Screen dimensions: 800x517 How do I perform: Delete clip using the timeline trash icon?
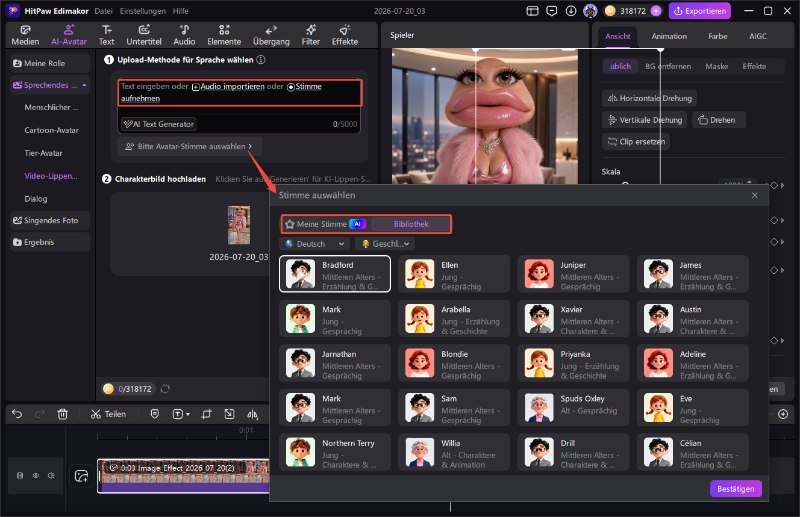pos(62,414)
